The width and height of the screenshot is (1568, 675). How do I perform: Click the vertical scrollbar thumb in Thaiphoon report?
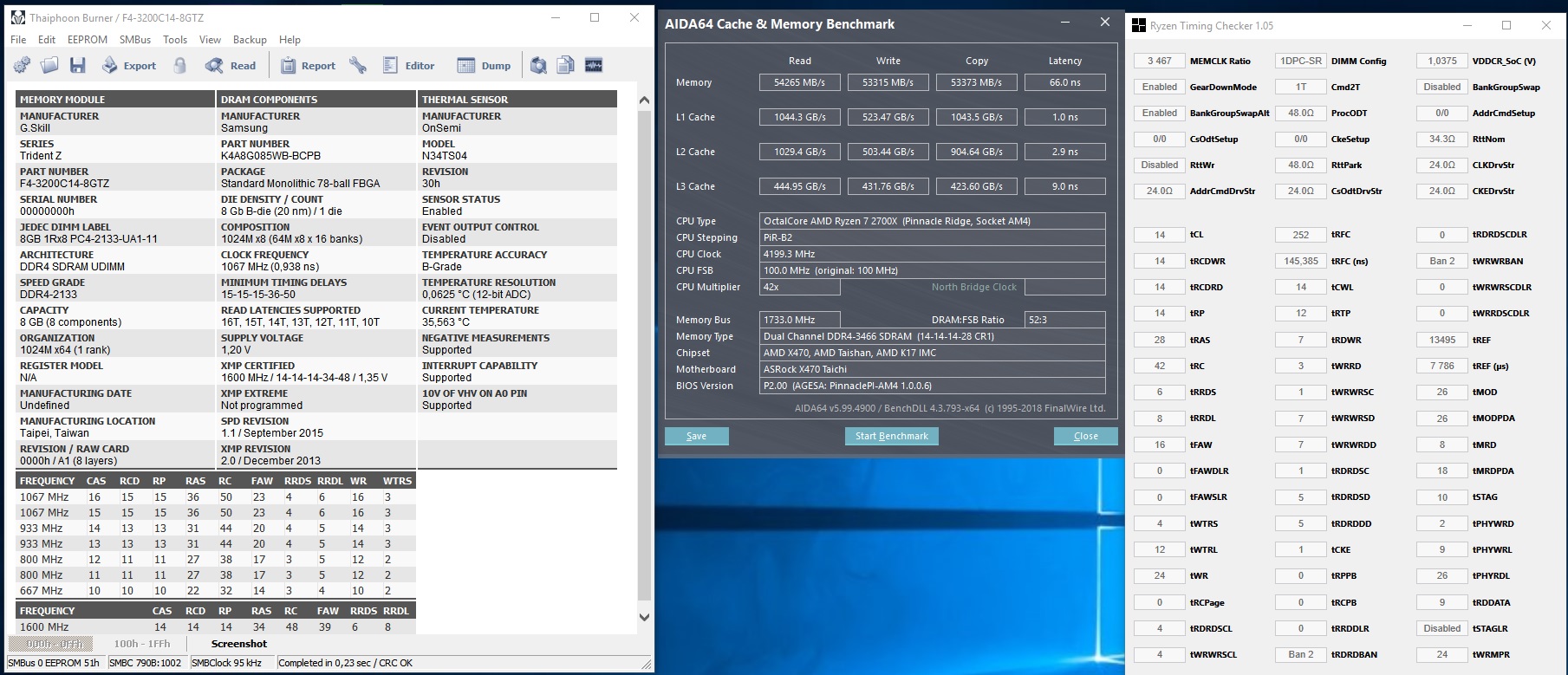click(644, 354)
